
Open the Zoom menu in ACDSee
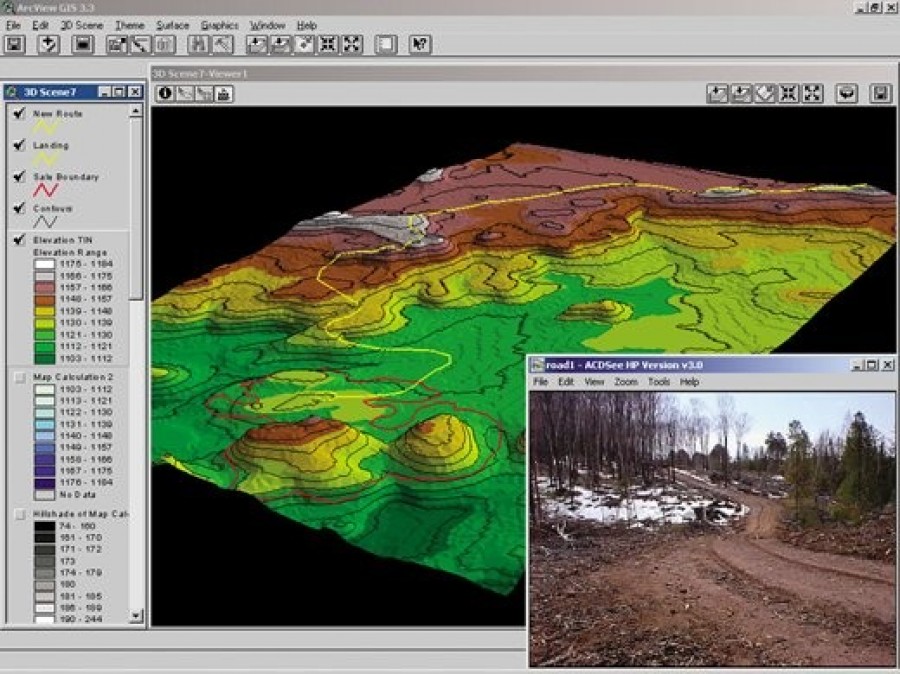(625, 382)
